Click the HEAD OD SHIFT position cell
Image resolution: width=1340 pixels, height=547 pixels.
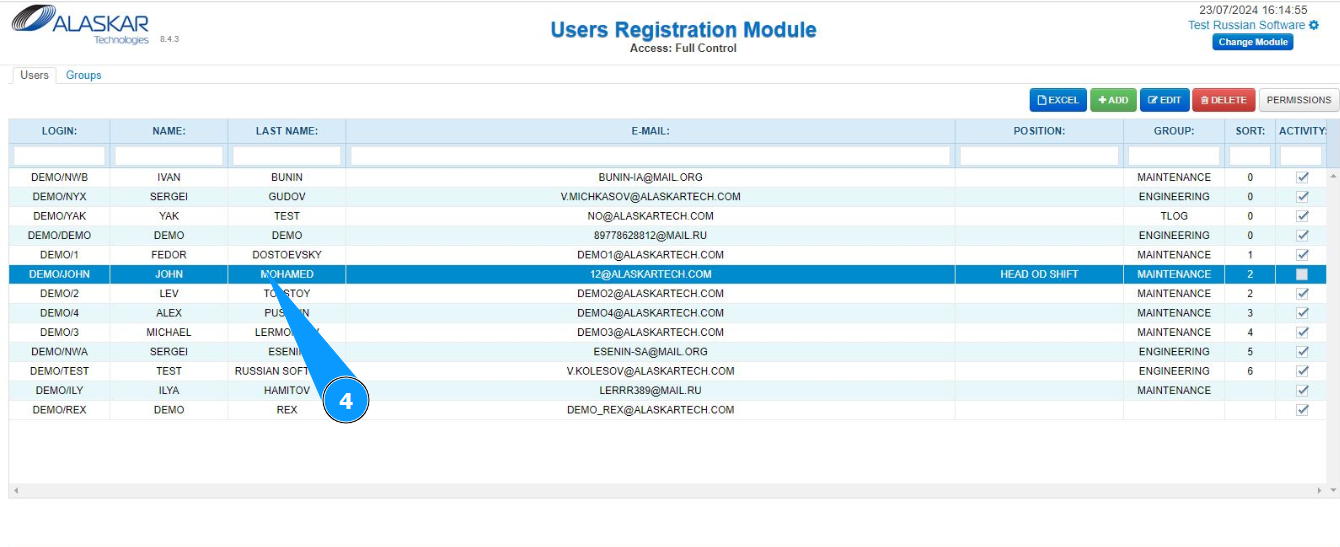tap(1039, 274)
